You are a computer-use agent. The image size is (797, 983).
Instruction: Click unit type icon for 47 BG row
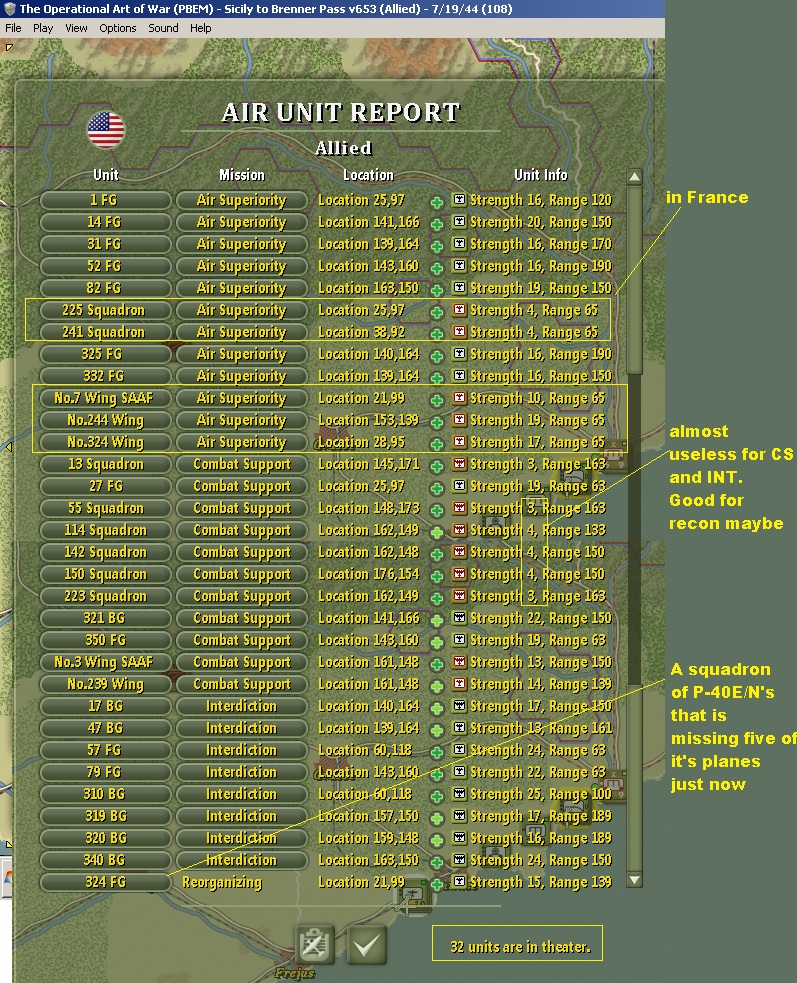click(460, 727)
